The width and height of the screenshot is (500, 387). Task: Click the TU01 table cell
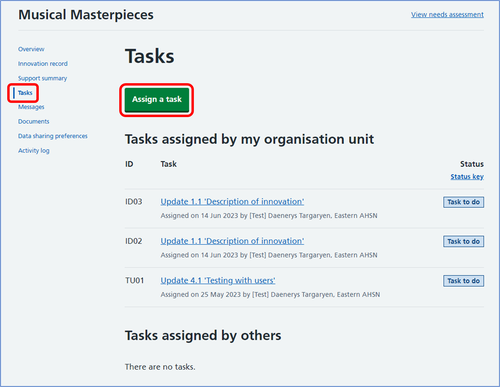coord(134,281)
